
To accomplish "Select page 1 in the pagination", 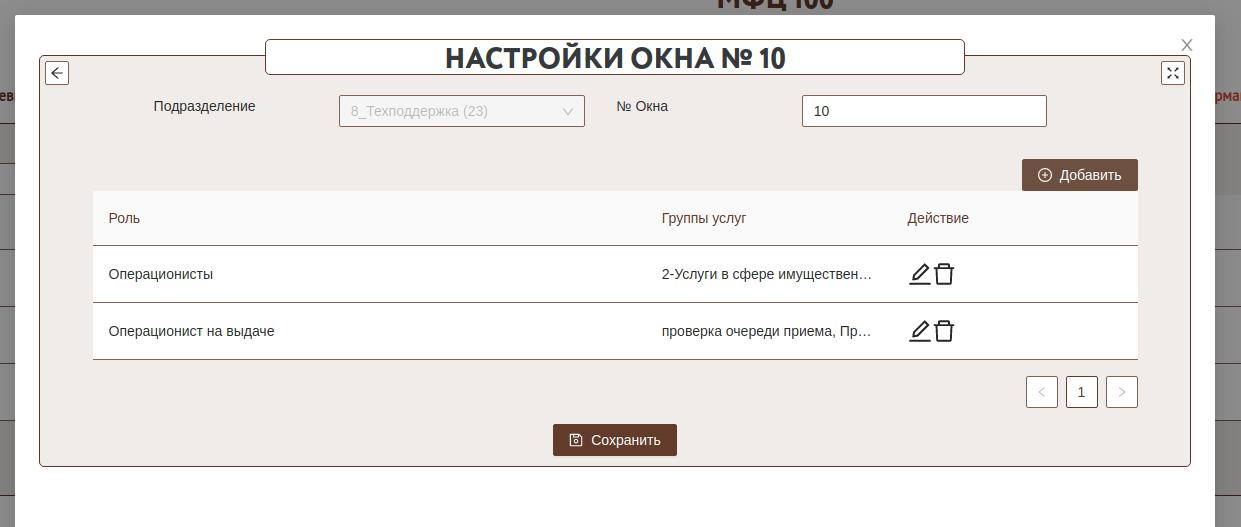I will click(x=1081, y=392).
